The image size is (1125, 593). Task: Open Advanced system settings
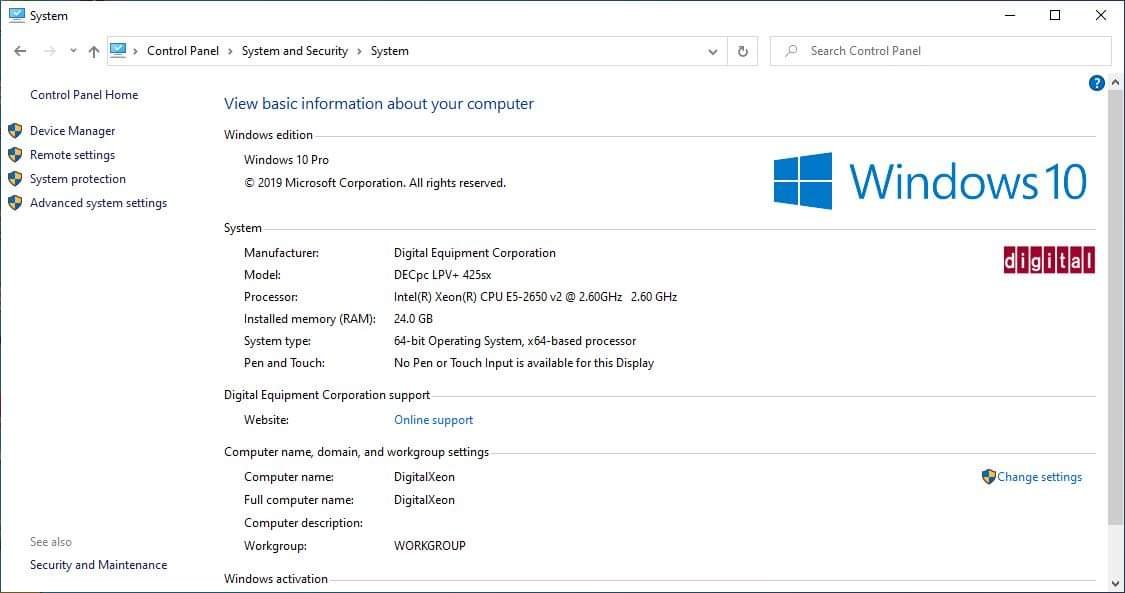(98, 203)
